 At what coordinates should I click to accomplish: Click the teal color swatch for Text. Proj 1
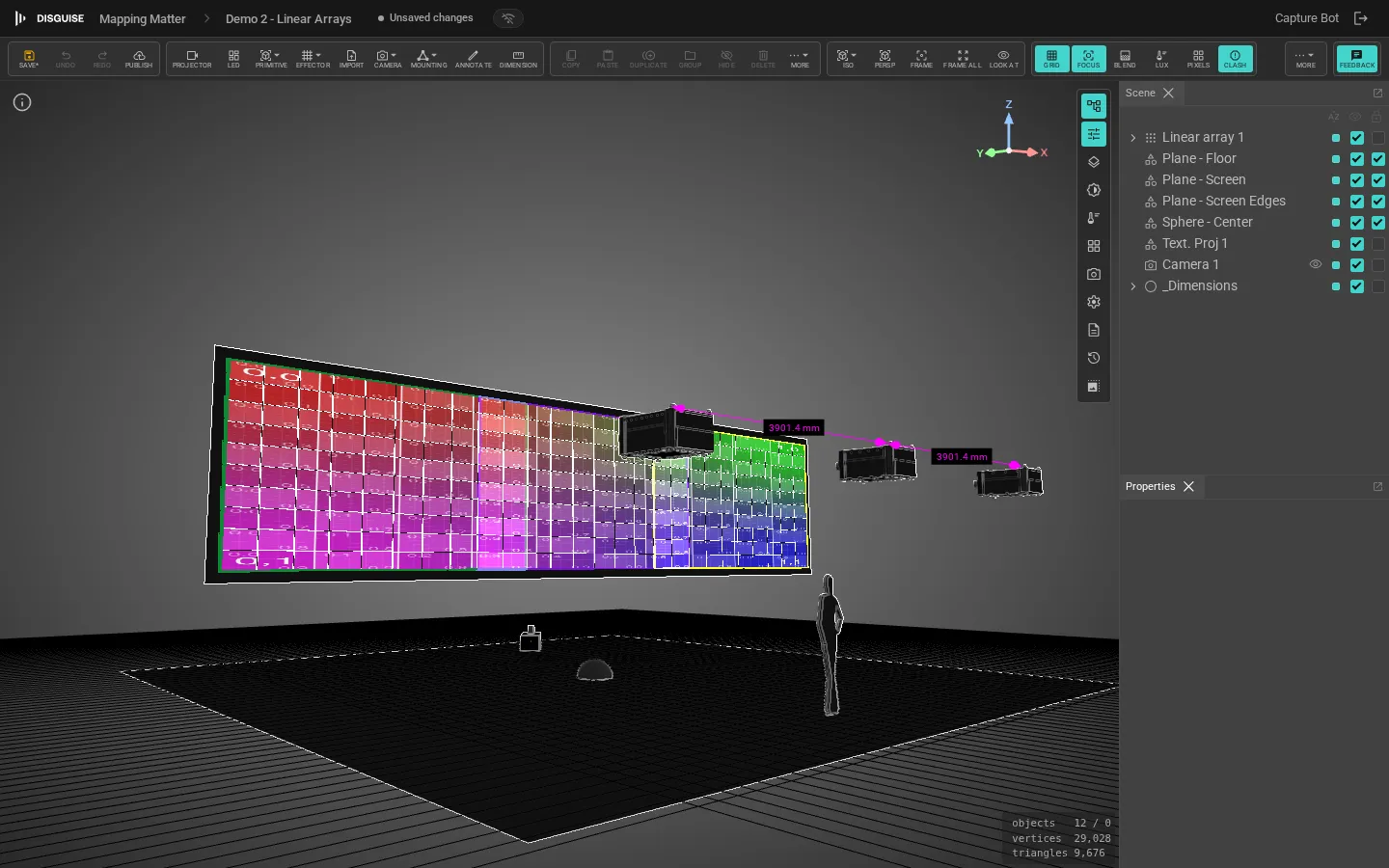[1336, 244]
